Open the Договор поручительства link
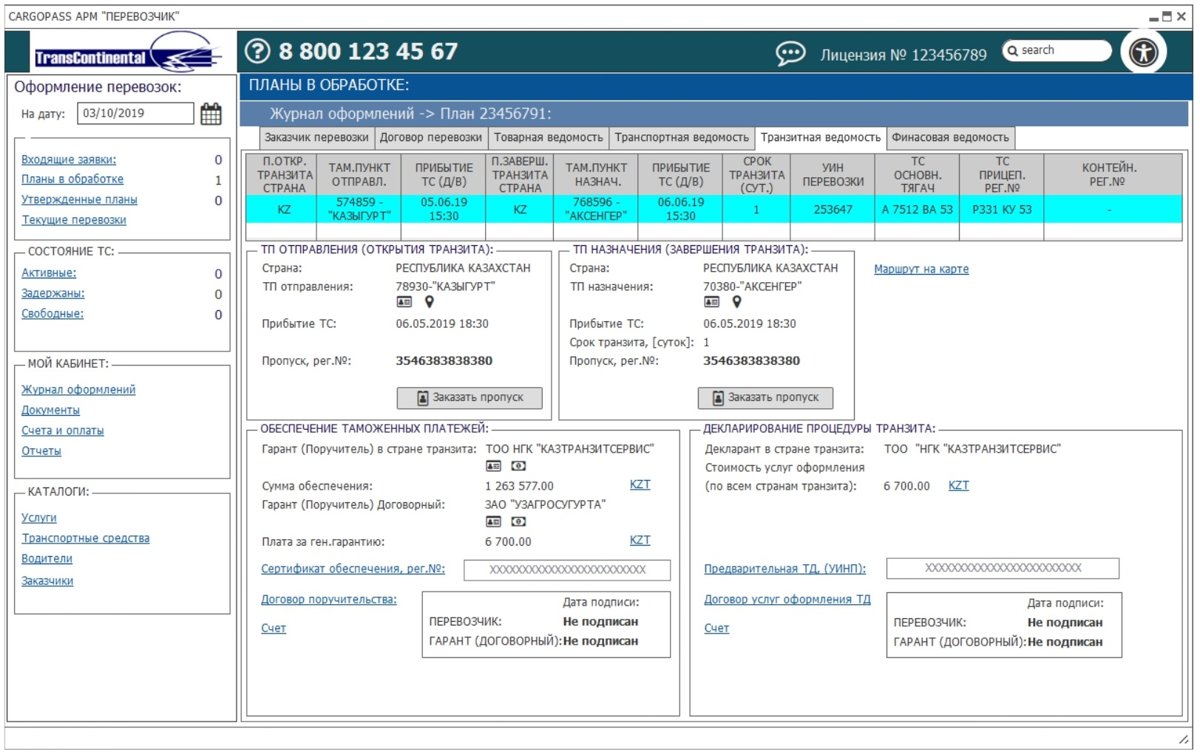Viewport: 1200px width, 754px height. [x=329, y=599]
